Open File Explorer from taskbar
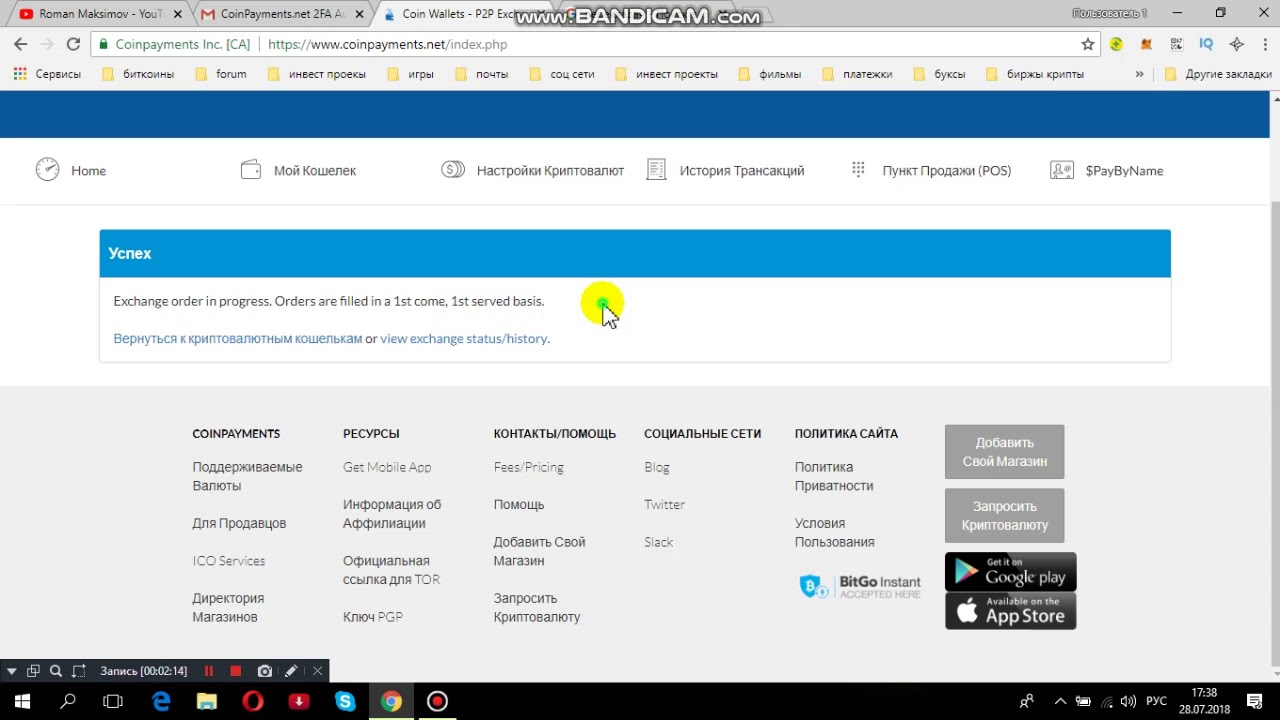This screenshot has width=1280, height=720. (x=206, y=702)
